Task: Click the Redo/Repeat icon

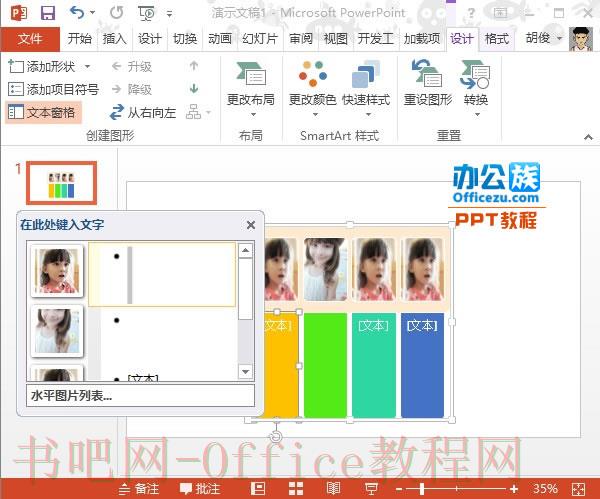Action: pos(117,13)
